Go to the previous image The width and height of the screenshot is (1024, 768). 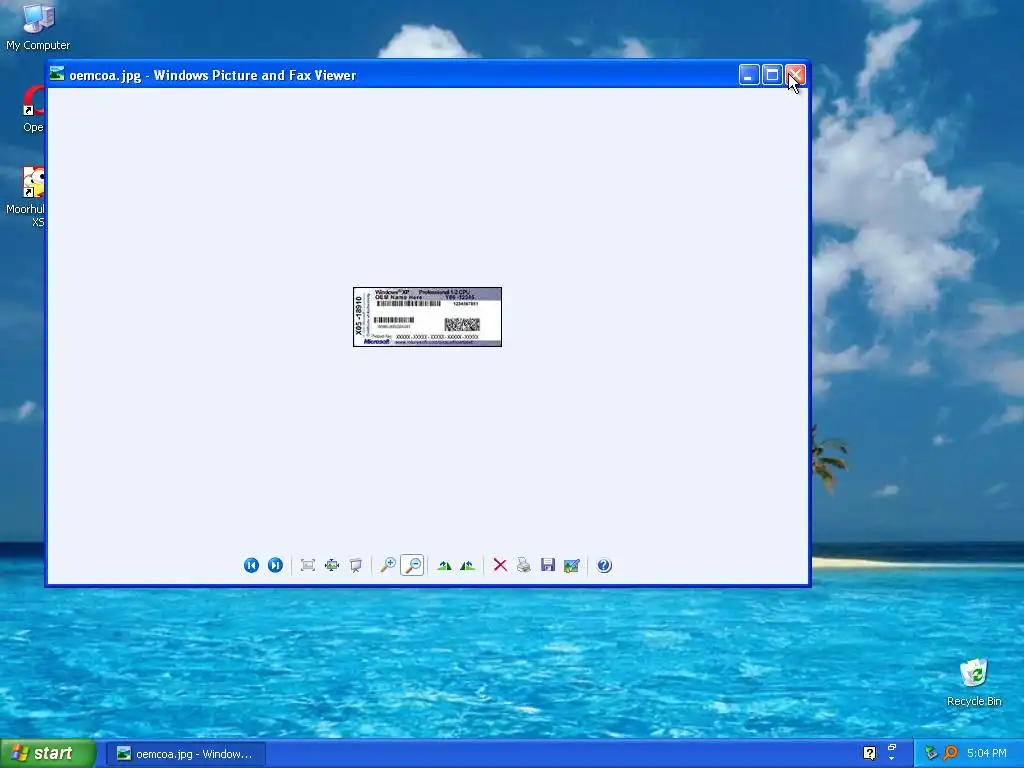click(x=251, y=566)
